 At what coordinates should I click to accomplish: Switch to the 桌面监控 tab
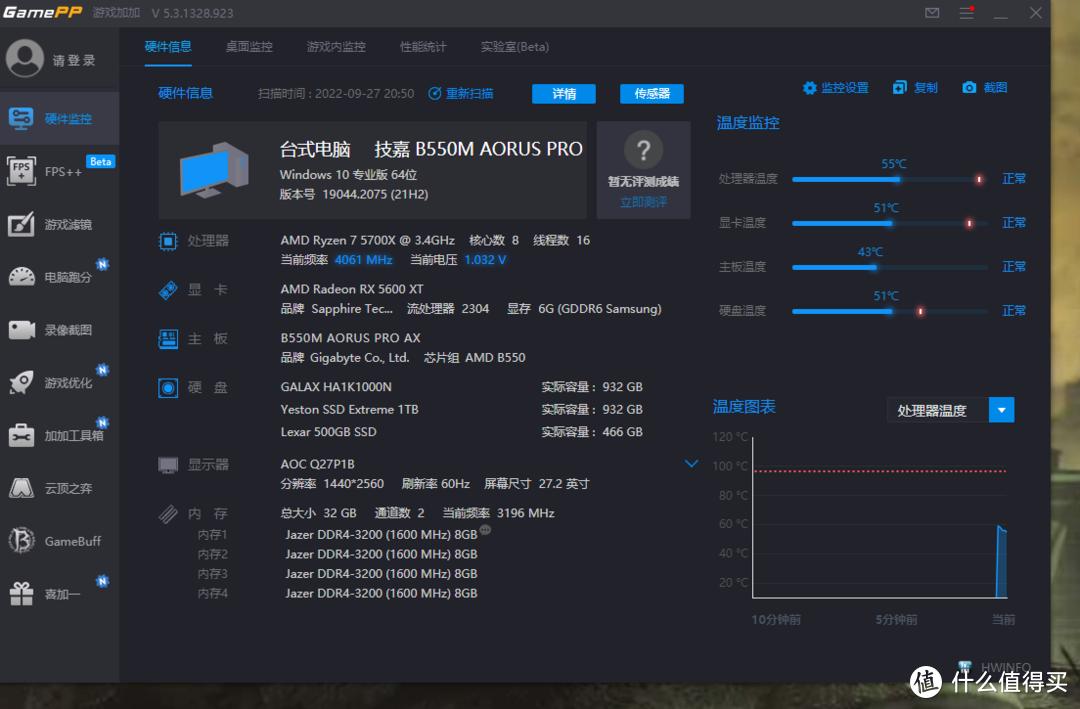[249, 47]
